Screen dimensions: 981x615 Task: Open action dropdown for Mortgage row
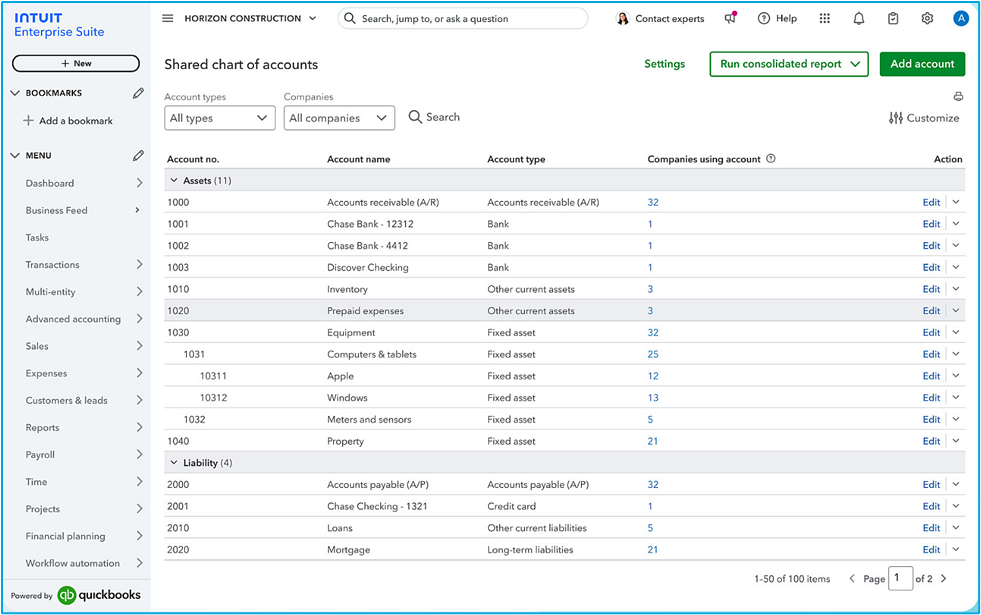click(956, 549)
